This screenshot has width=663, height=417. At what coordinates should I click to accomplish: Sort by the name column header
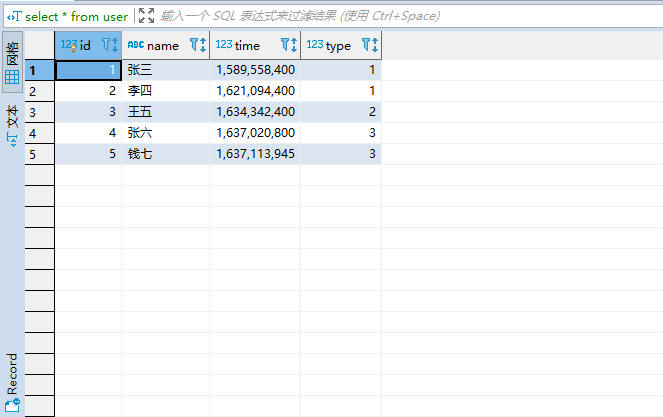[x=162, y=45]
